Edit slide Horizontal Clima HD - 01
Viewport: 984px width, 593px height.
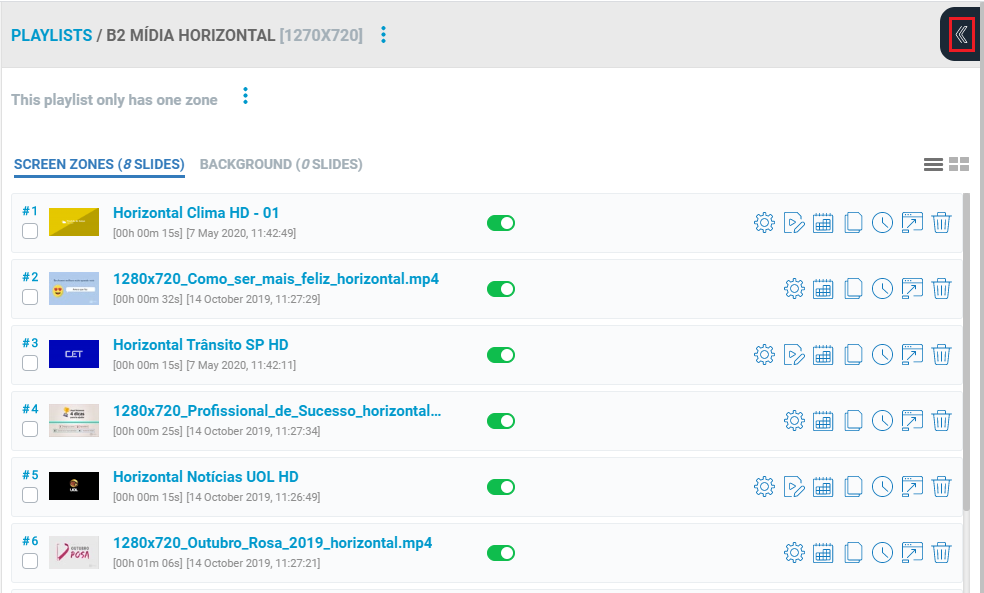coord(794,223)
